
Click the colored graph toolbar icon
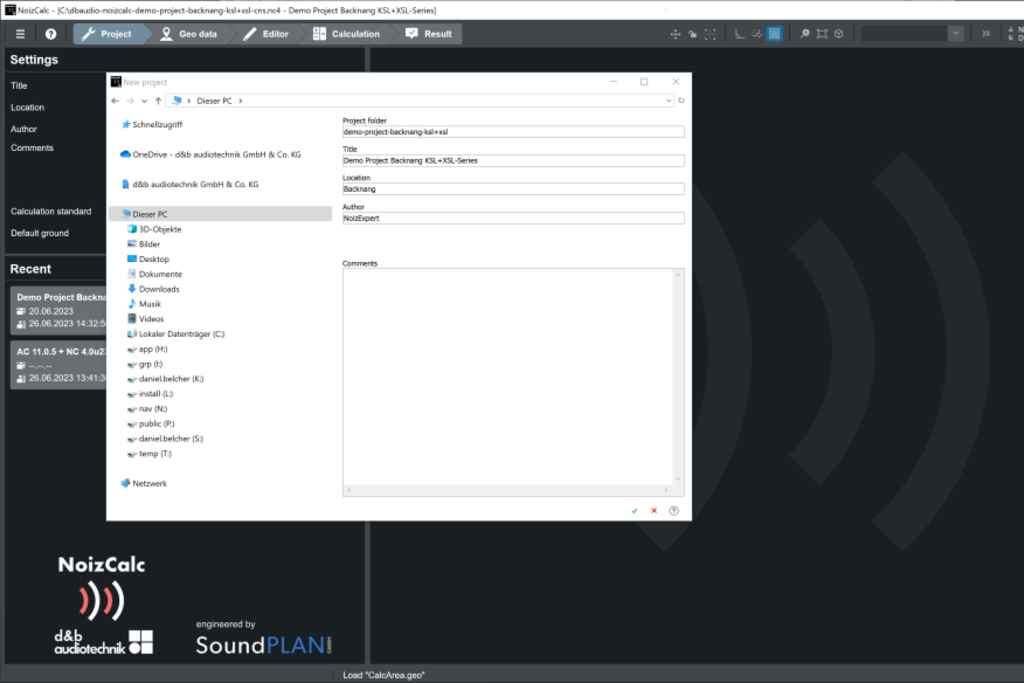pyautogui.click(x=756, y=34)
